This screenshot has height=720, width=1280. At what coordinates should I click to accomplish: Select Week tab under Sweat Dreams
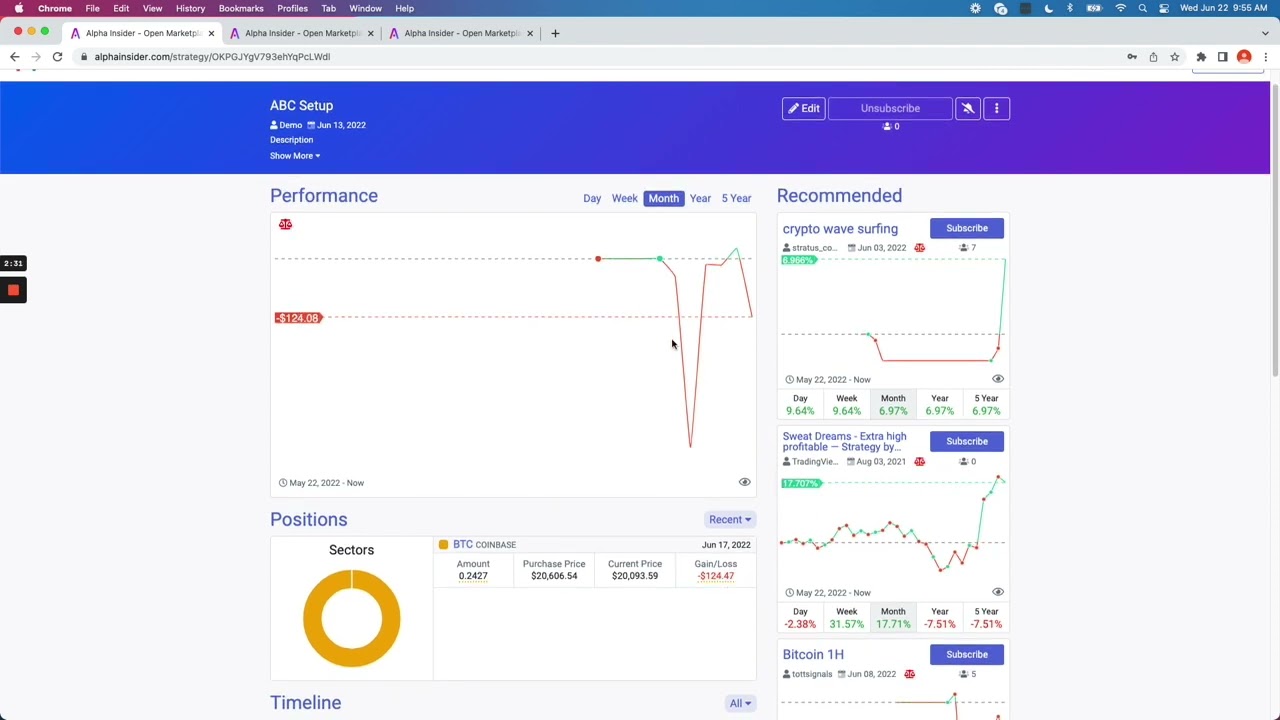coord(846,617)
